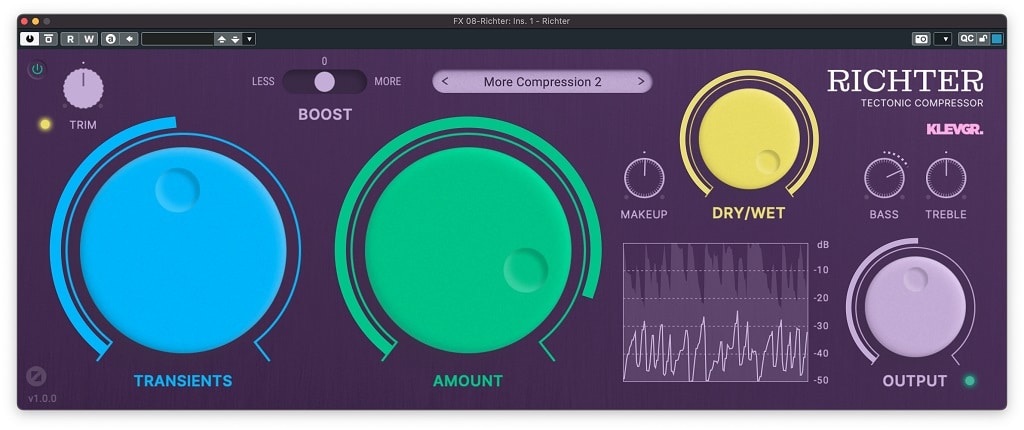Click the blue square indicator in toolbar

click(997, 39)
